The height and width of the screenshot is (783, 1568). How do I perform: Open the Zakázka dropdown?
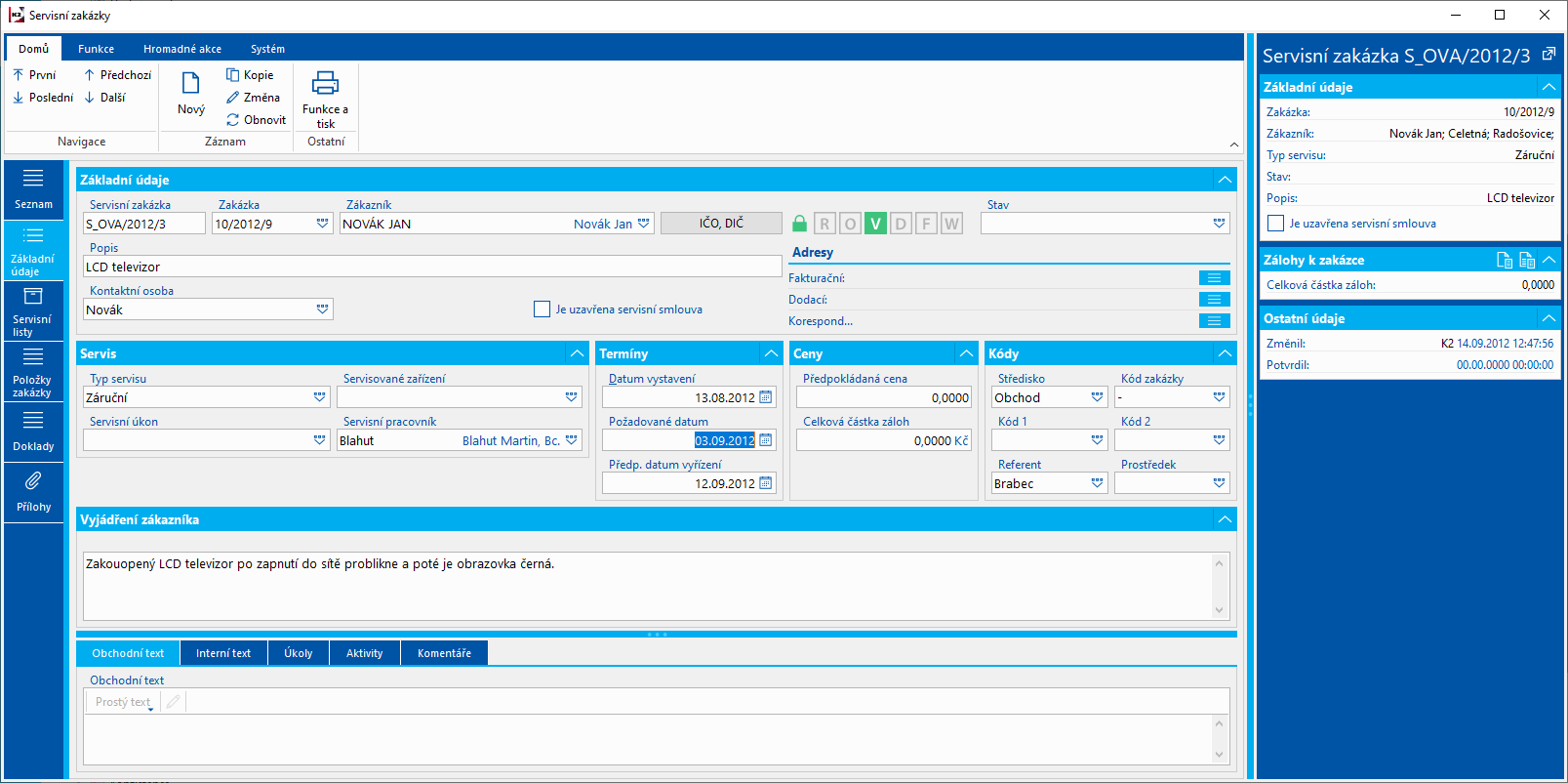tap(323, 224)
